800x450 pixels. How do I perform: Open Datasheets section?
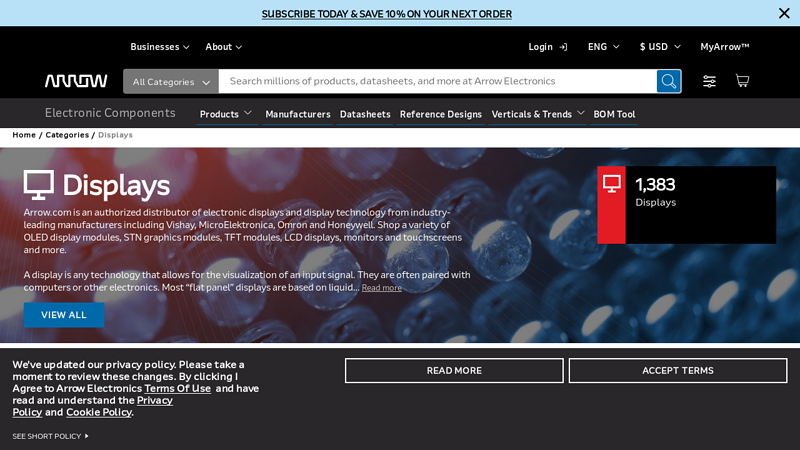[x=365, y=114]
